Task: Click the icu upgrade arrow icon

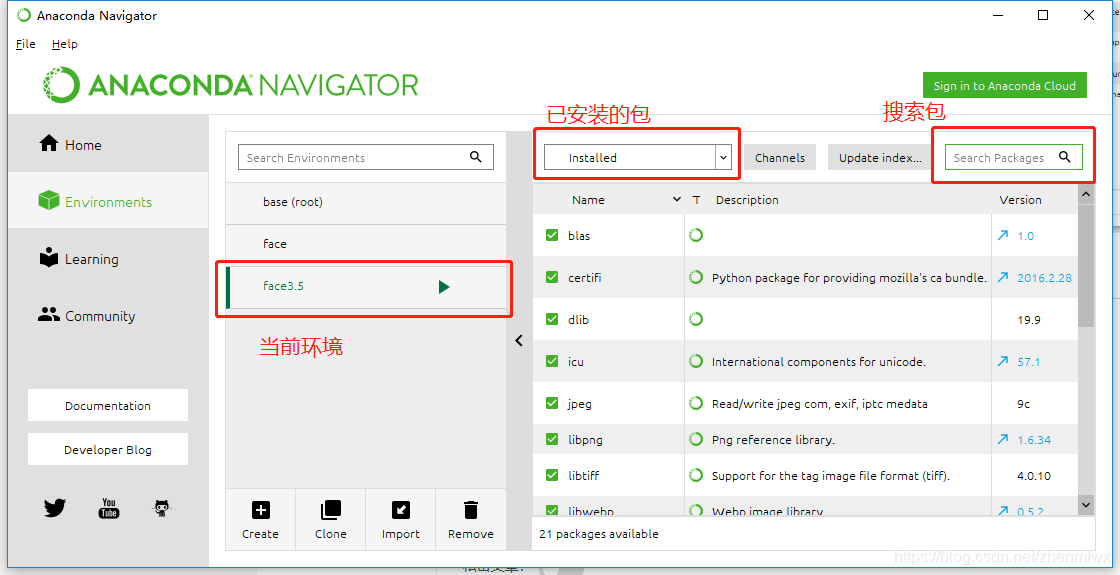Action: (x=1003, y=361)
